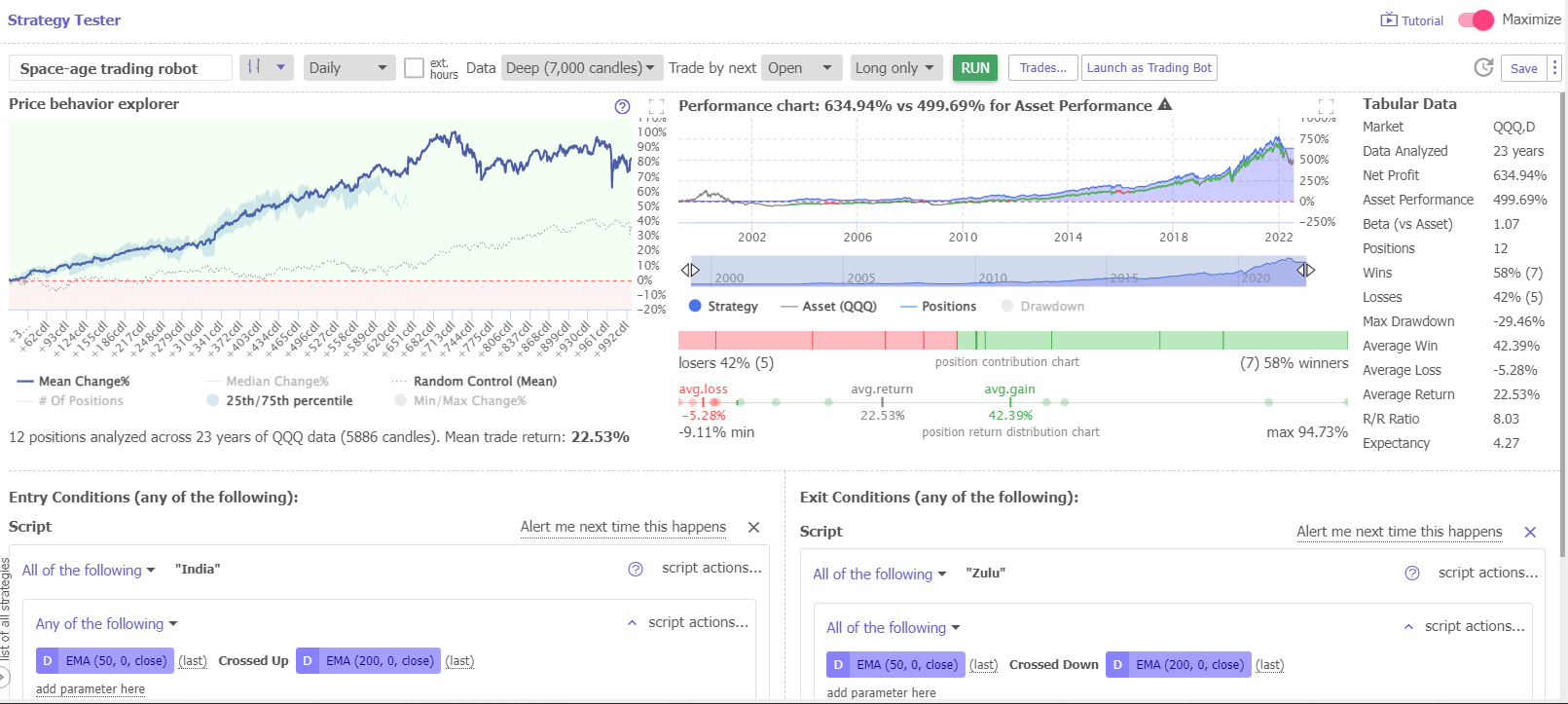Close the Entry Conditions script

coord(753,527)
